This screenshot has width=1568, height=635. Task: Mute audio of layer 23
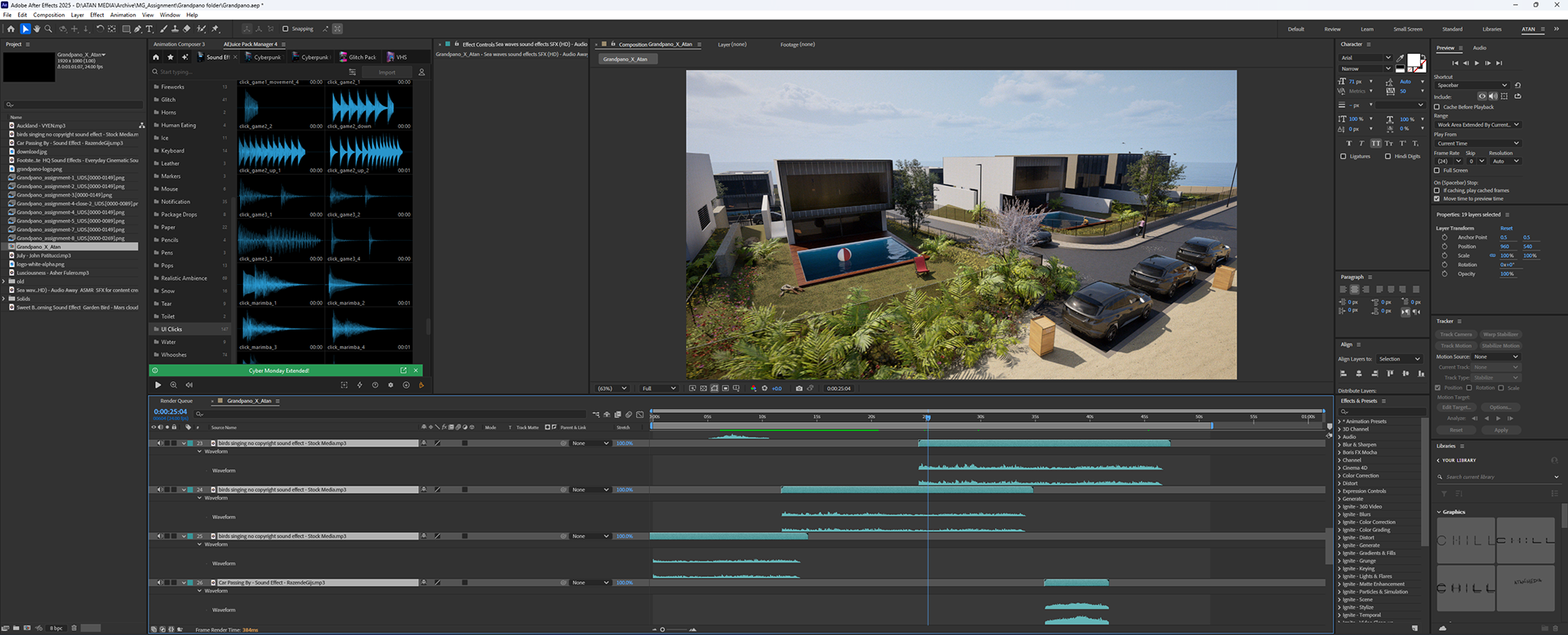coord(160,443)
